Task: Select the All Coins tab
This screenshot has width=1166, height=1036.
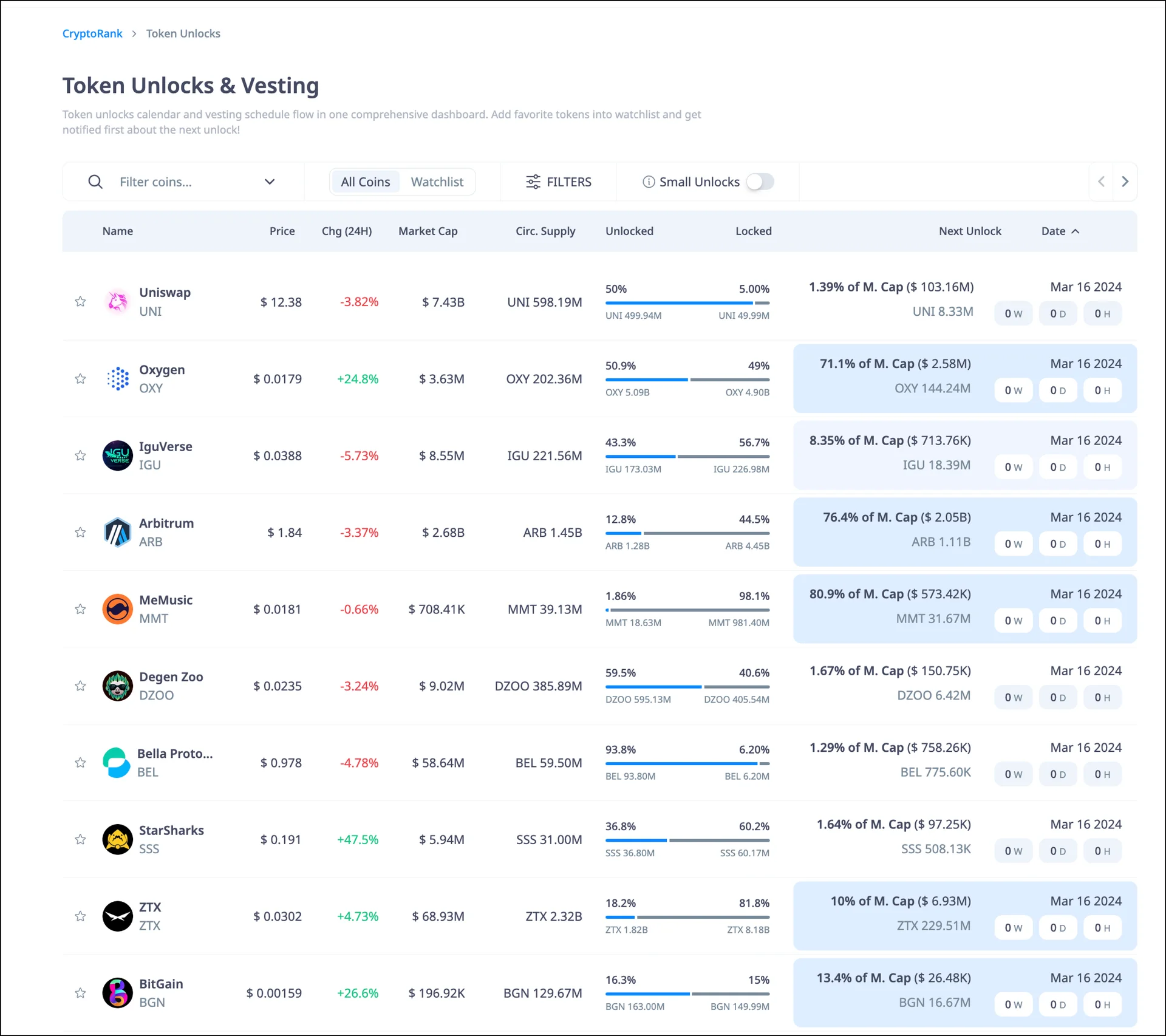Action: [x=365, y=182]
